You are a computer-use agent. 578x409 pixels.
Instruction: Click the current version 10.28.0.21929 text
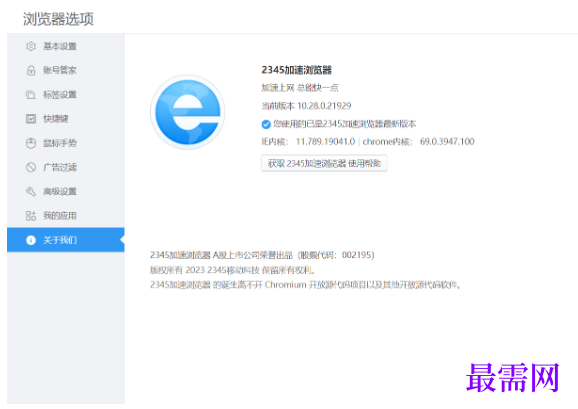306,106
